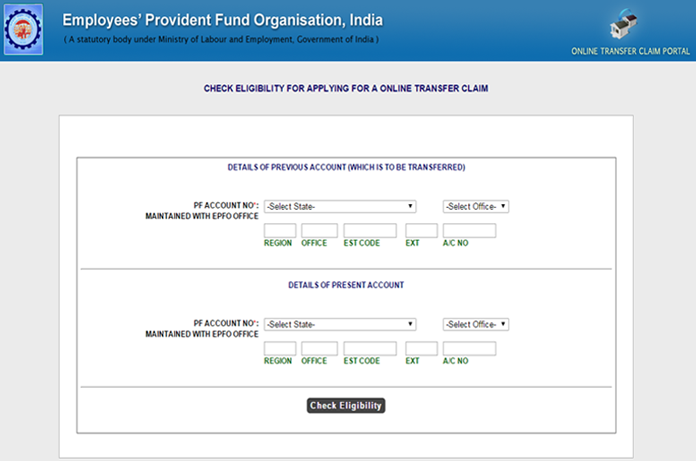Screen dimensions: 696x461
Task: Focus previous account EXT field
Action: click(421, 231)
